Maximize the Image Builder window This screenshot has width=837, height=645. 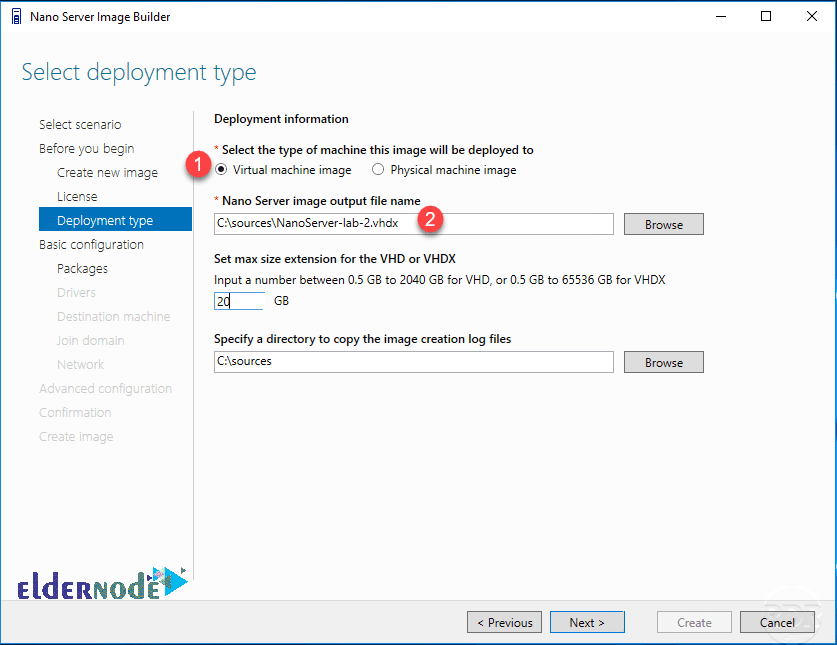point(766,17)
